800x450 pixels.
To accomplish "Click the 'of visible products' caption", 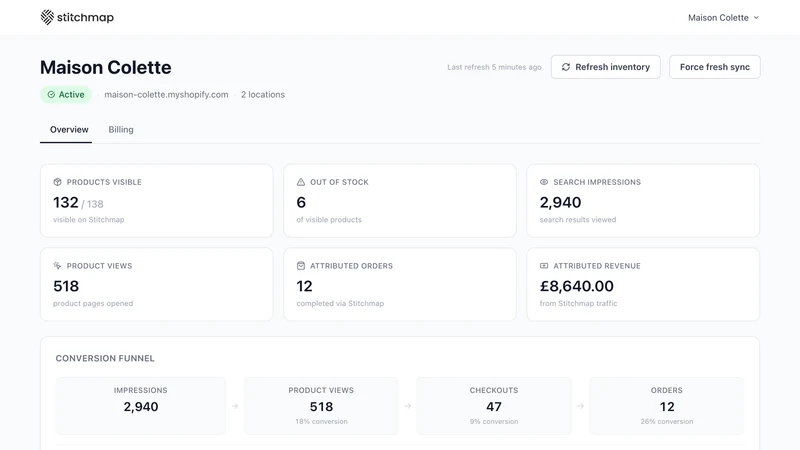I will pyautogui.click(x=329, y=220).
